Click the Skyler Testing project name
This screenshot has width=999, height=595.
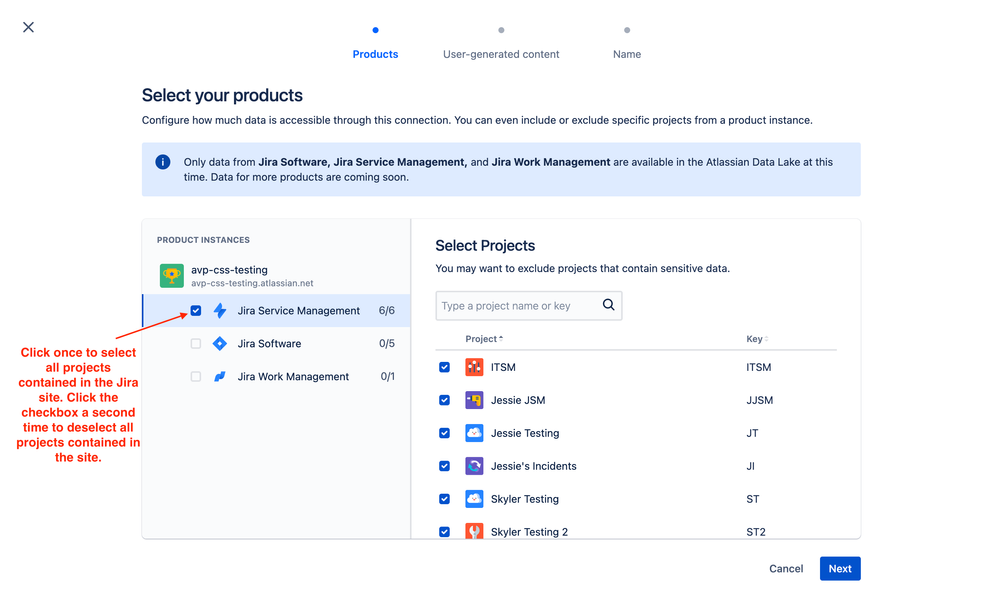coord(524,499)
